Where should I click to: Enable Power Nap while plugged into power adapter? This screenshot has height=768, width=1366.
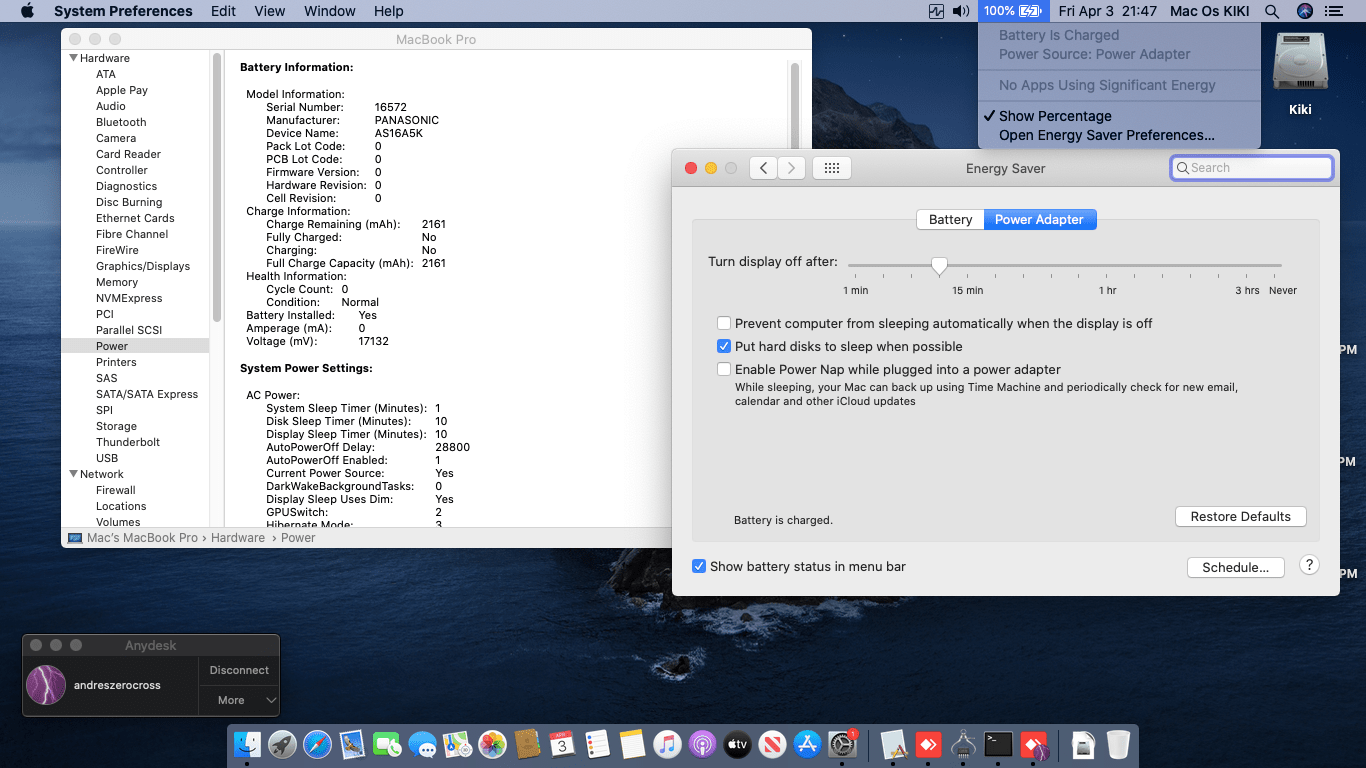click(724, 369)
